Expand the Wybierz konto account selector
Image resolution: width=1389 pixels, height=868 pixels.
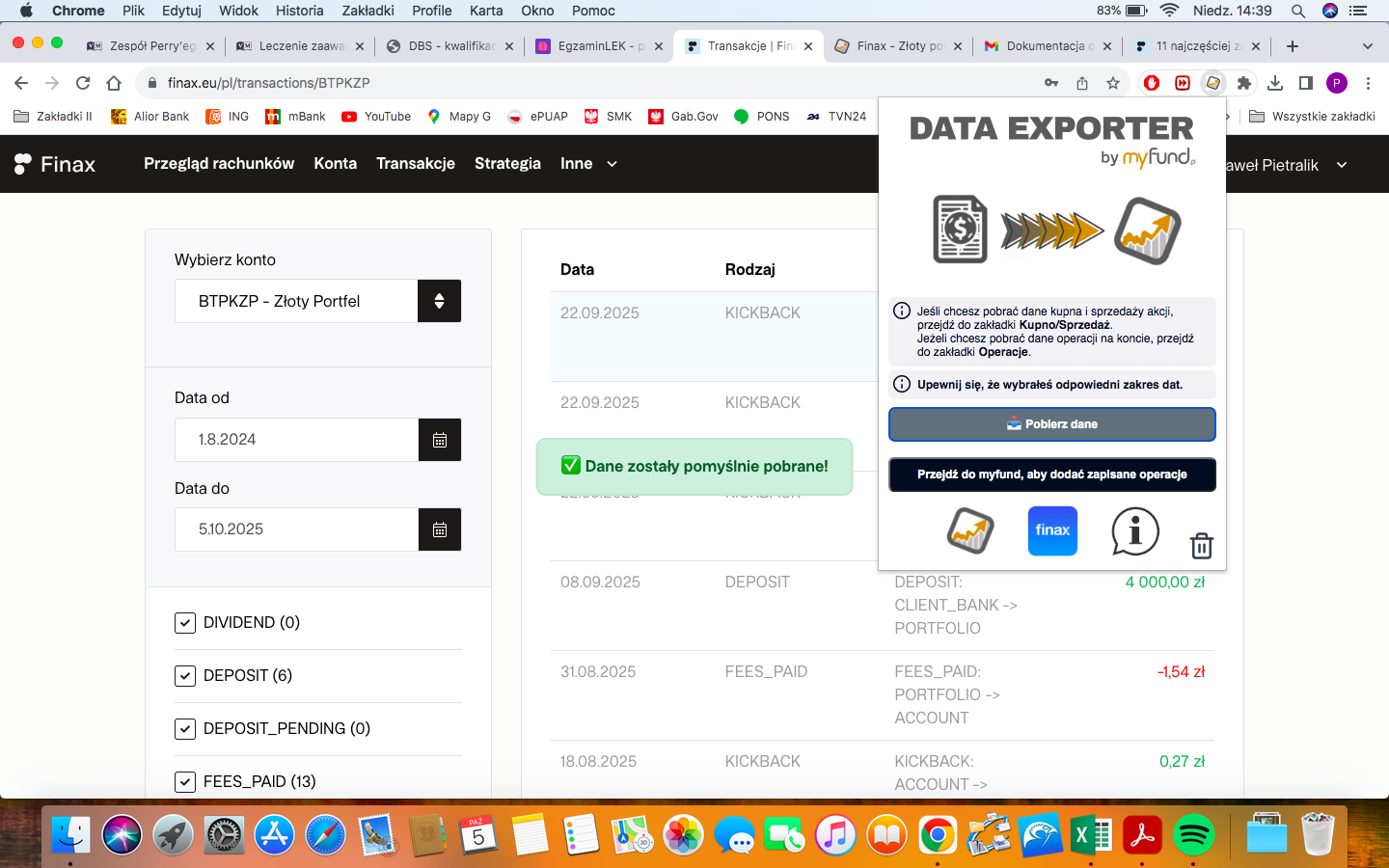point(439,301)
